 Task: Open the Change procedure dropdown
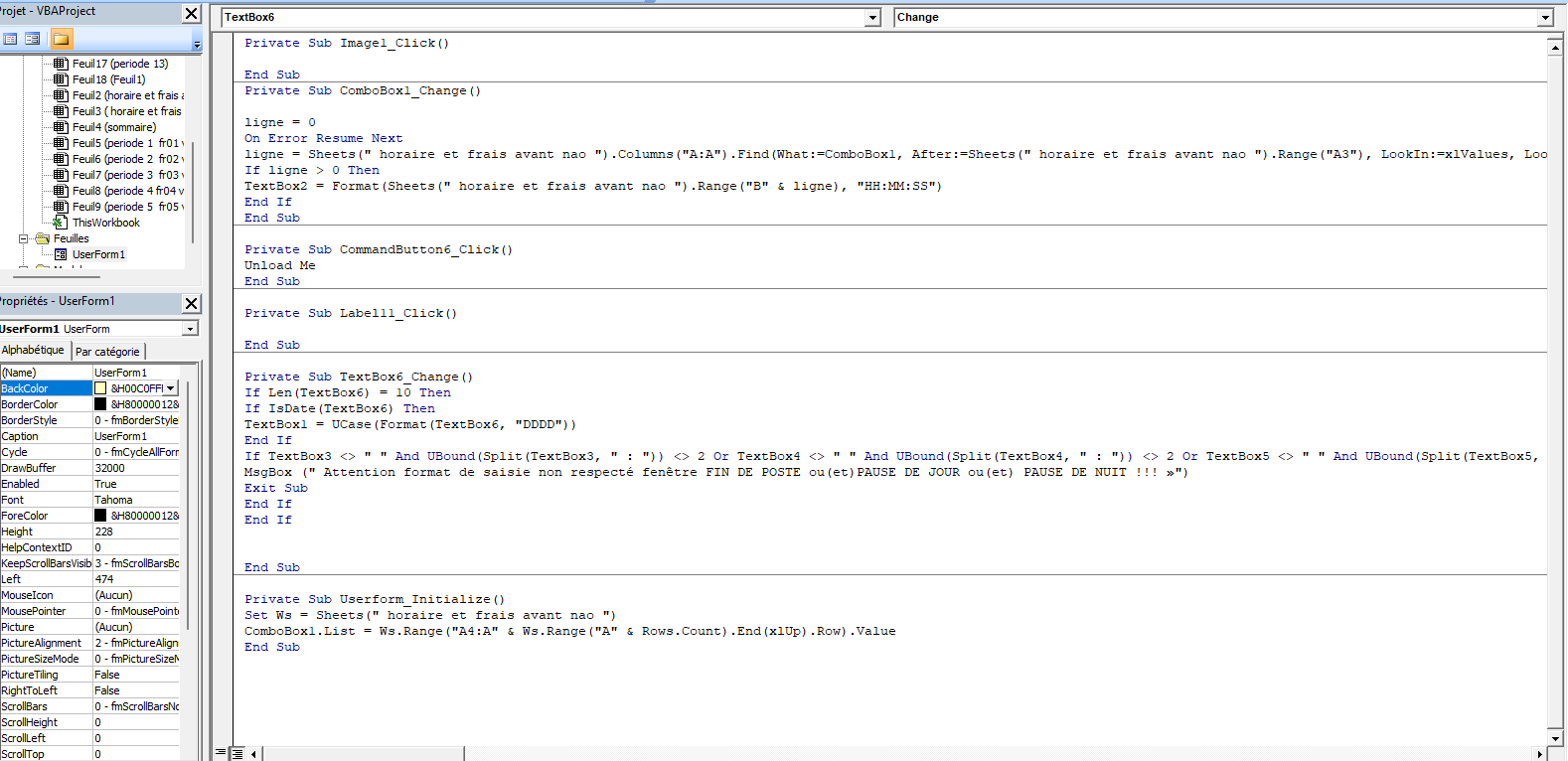tap(1544, 18)
